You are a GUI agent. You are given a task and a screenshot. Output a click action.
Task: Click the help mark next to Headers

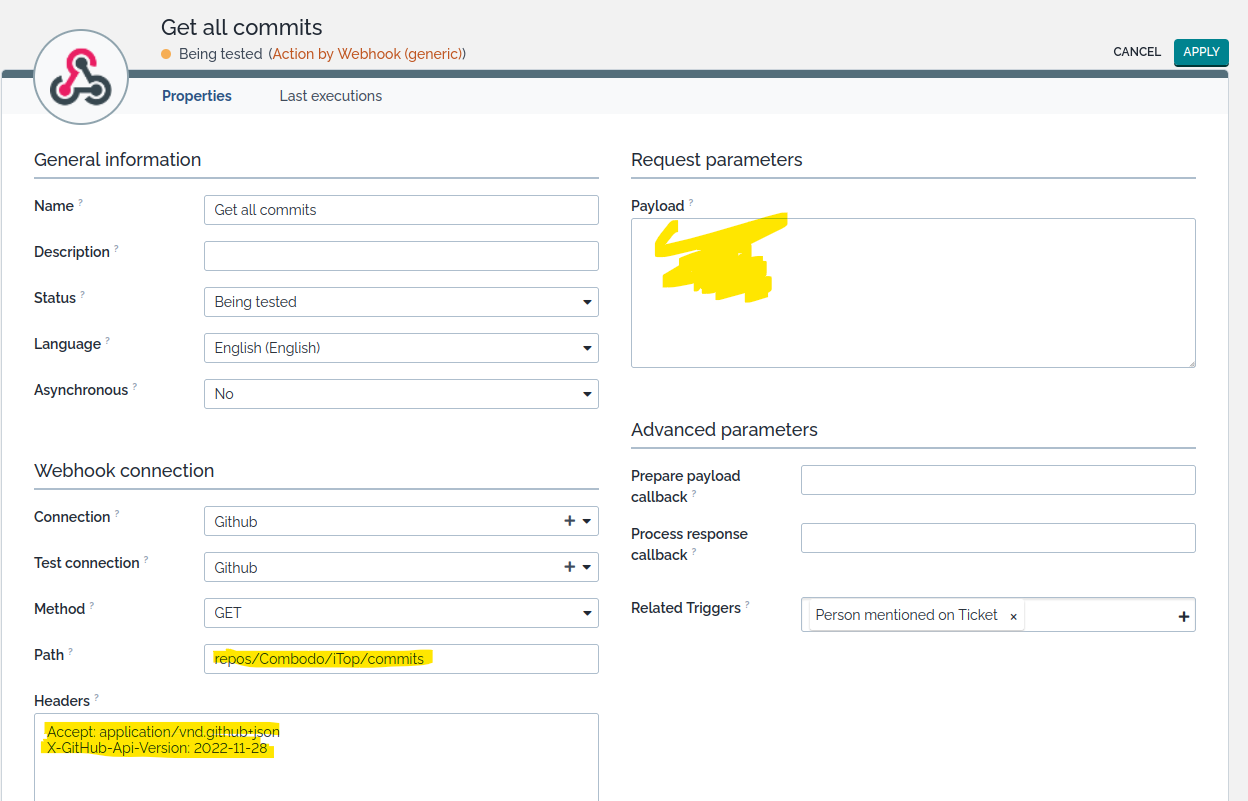click(x=97, y=698)
